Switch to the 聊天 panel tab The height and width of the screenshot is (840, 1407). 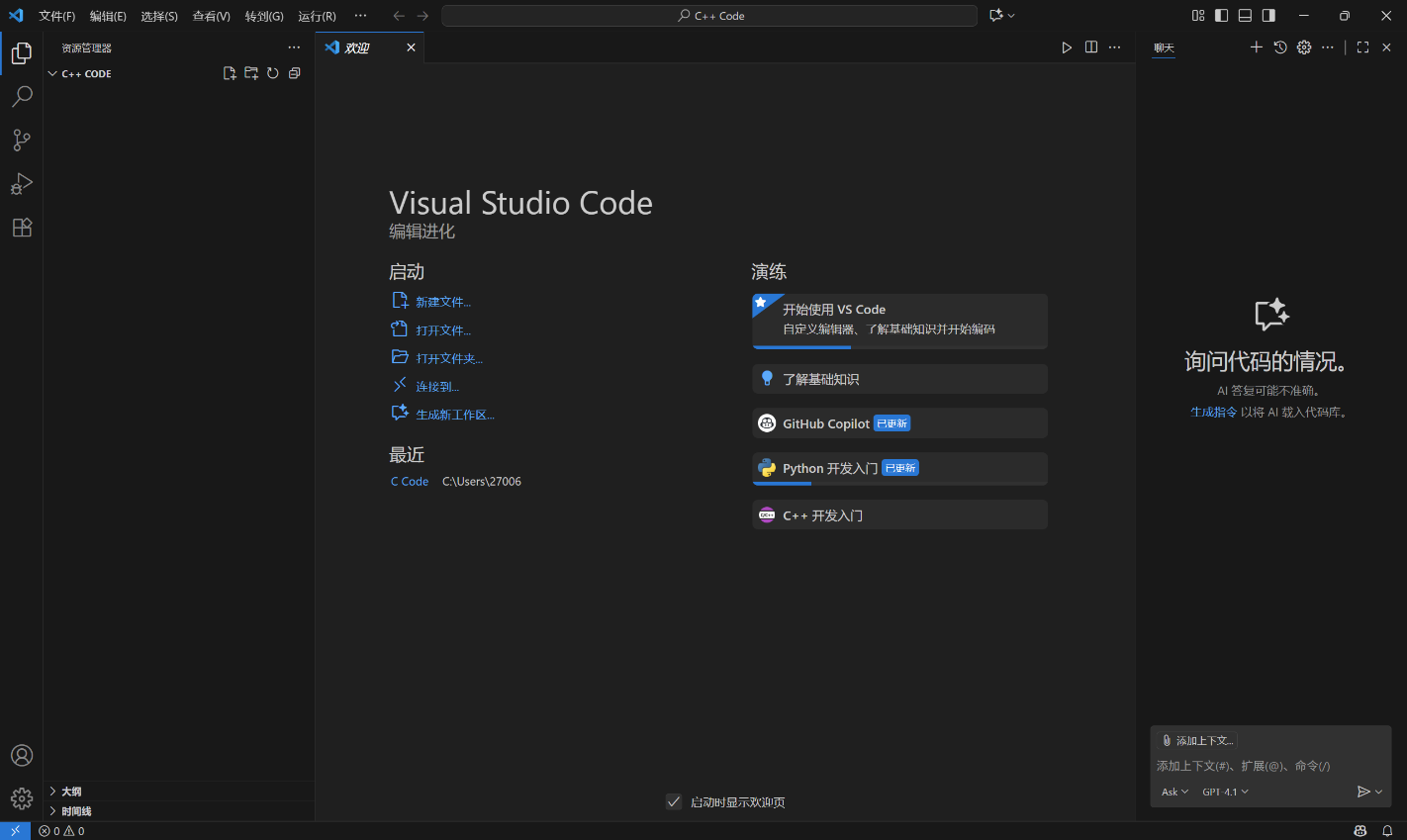[x=1164, y=47]
